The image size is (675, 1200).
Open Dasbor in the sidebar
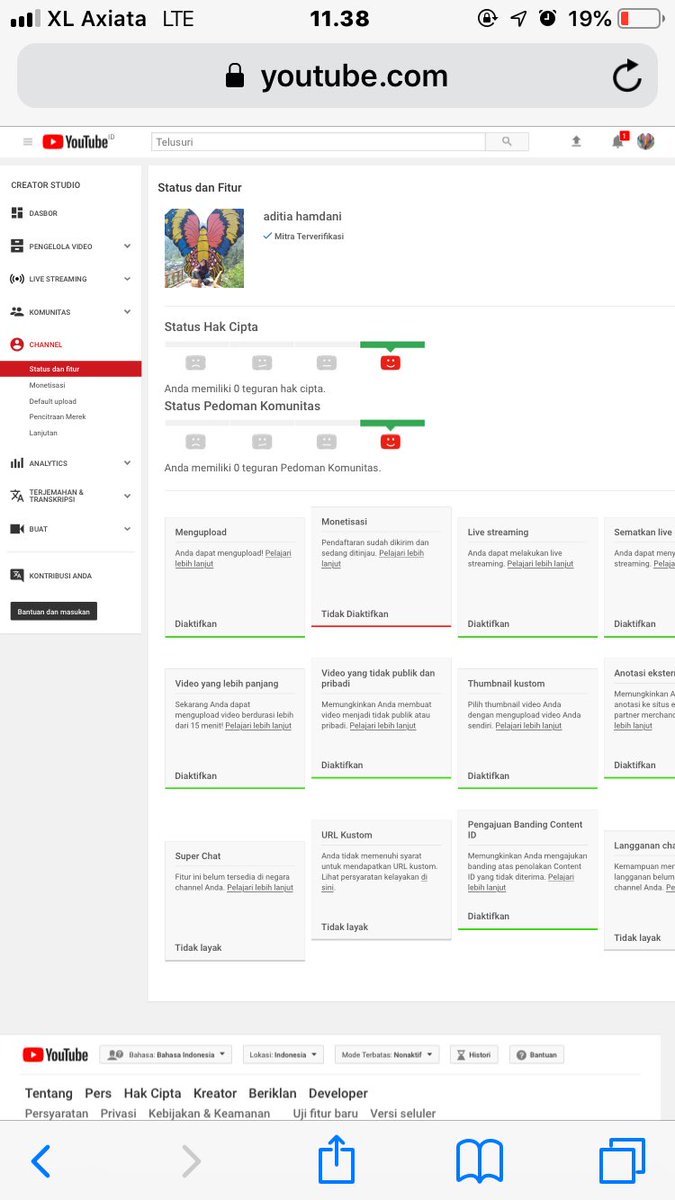coord(43,213)
